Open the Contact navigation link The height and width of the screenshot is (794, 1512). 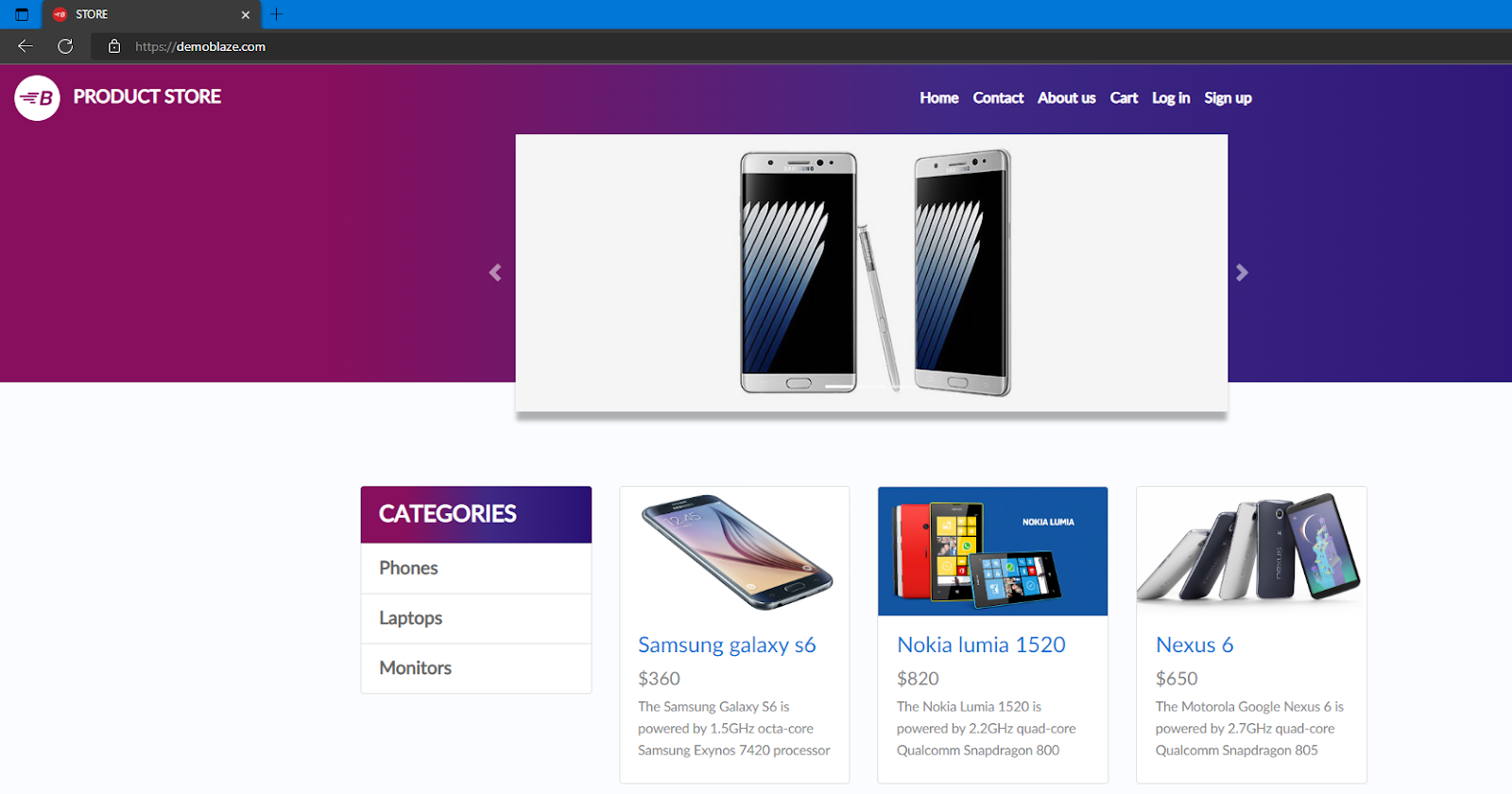pos(998,98)
